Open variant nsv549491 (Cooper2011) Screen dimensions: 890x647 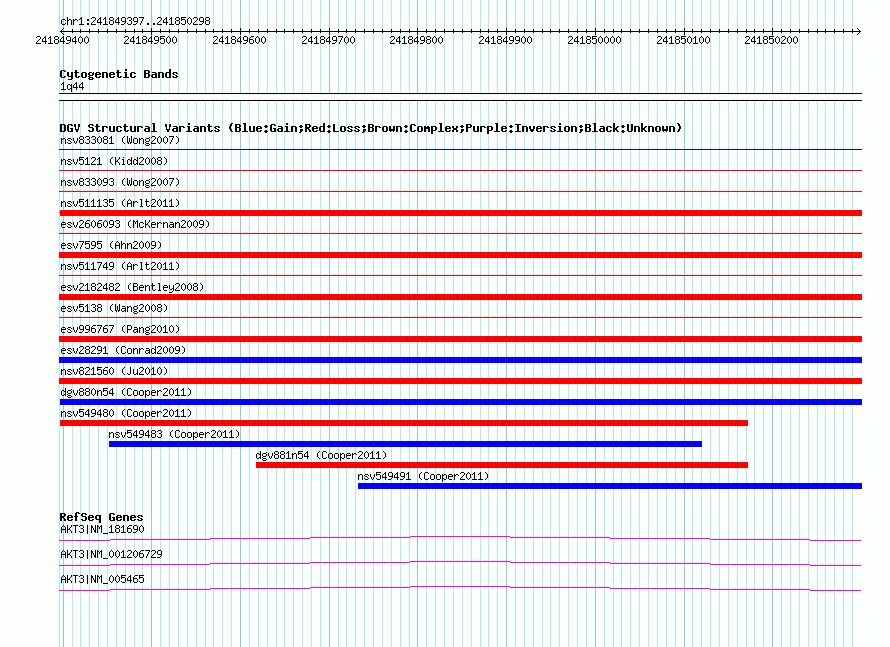[423, 476]
